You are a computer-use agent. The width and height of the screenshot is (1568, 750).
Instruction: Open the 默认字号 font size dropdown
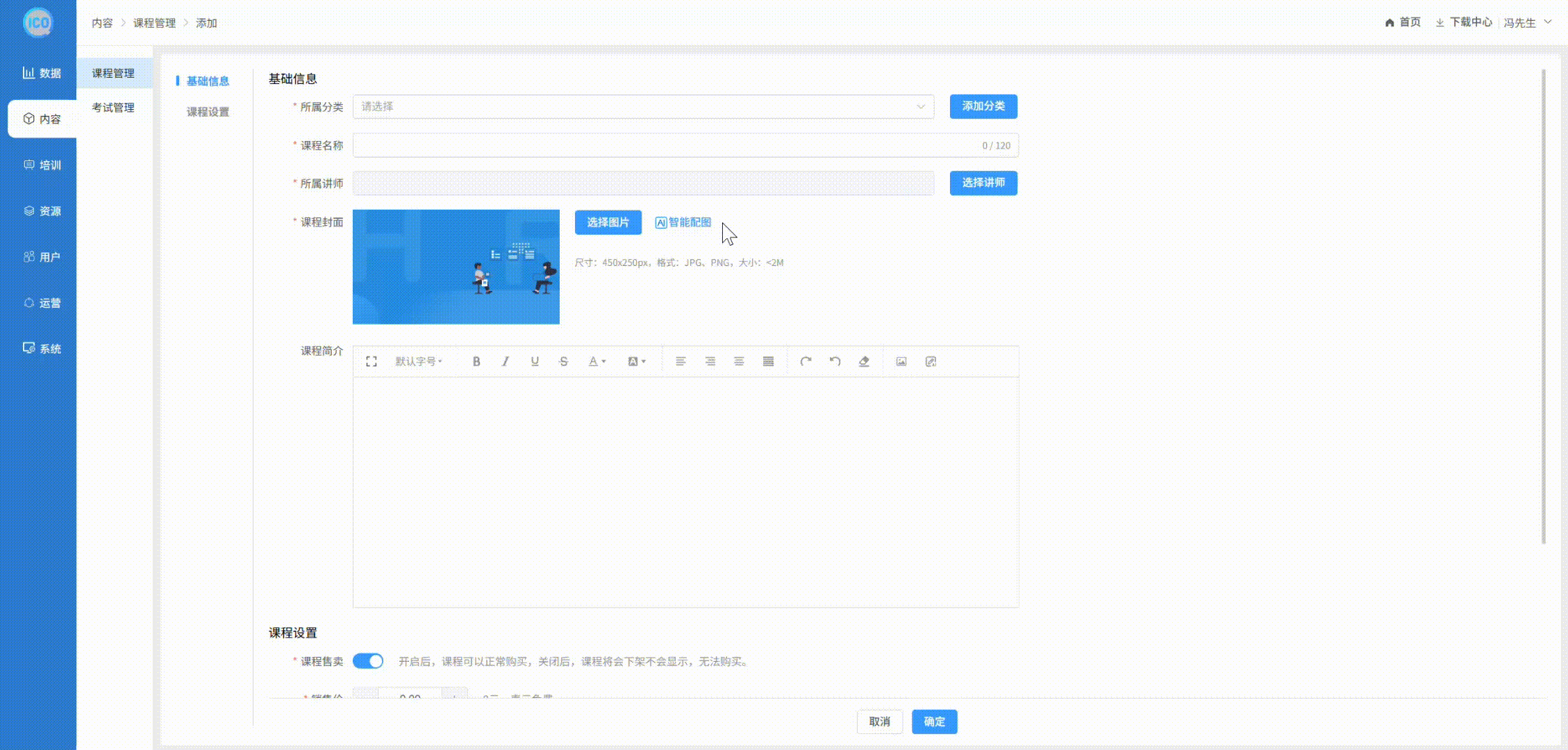pos(418,361)
